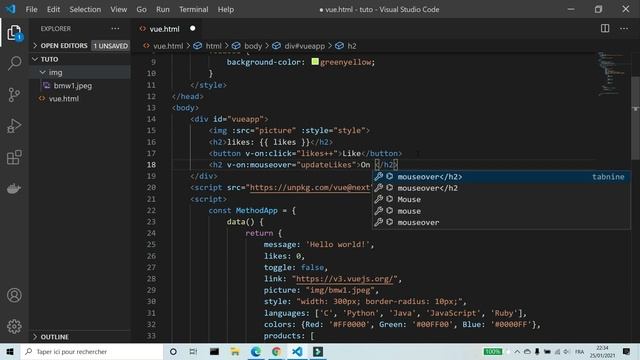Click the editor vertical scrollbar
Screen dimensions: 640x360
click(635, 118)
